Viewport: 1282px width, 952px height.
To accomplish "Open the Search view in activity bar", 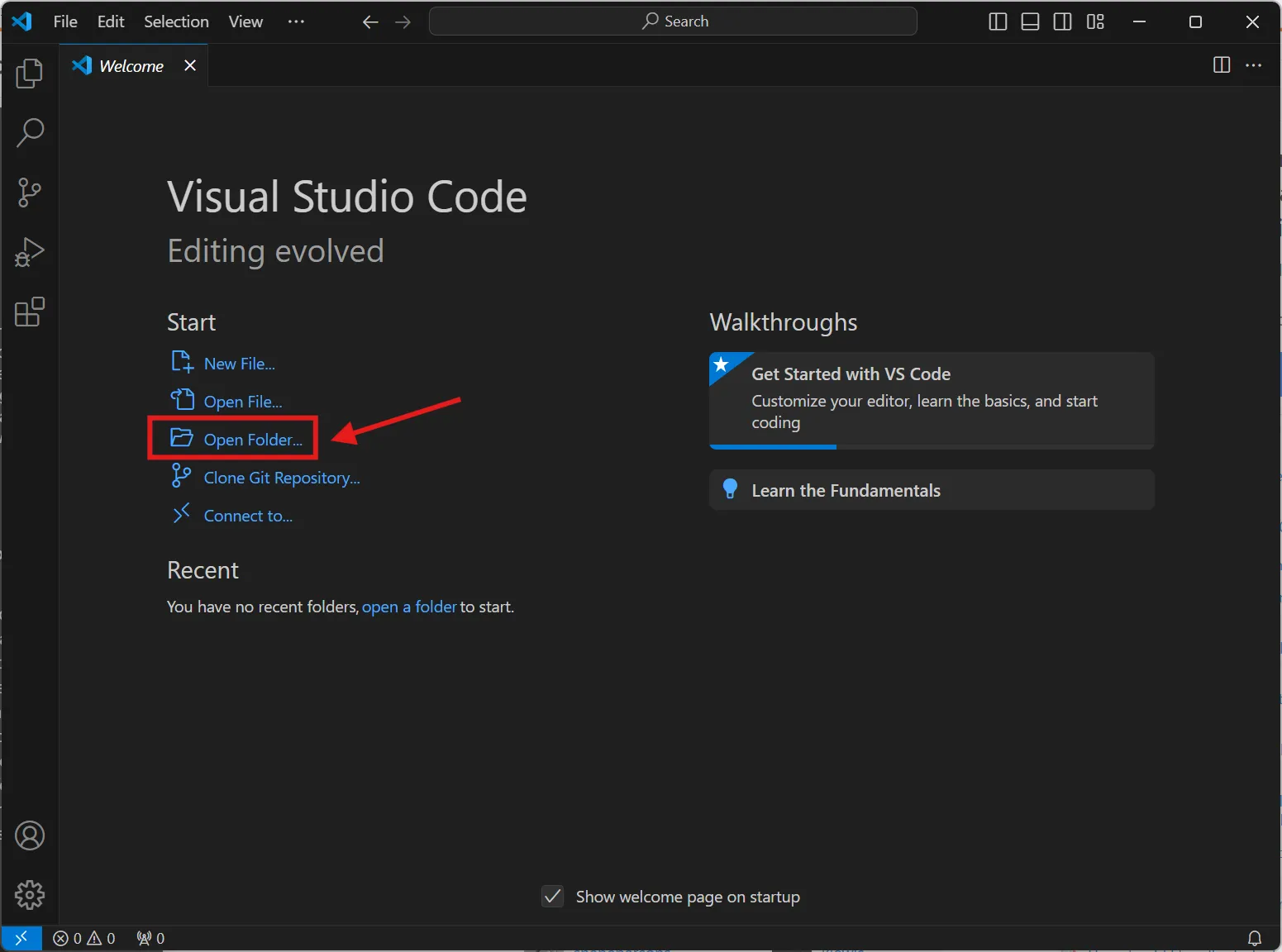I will [30, 132].
